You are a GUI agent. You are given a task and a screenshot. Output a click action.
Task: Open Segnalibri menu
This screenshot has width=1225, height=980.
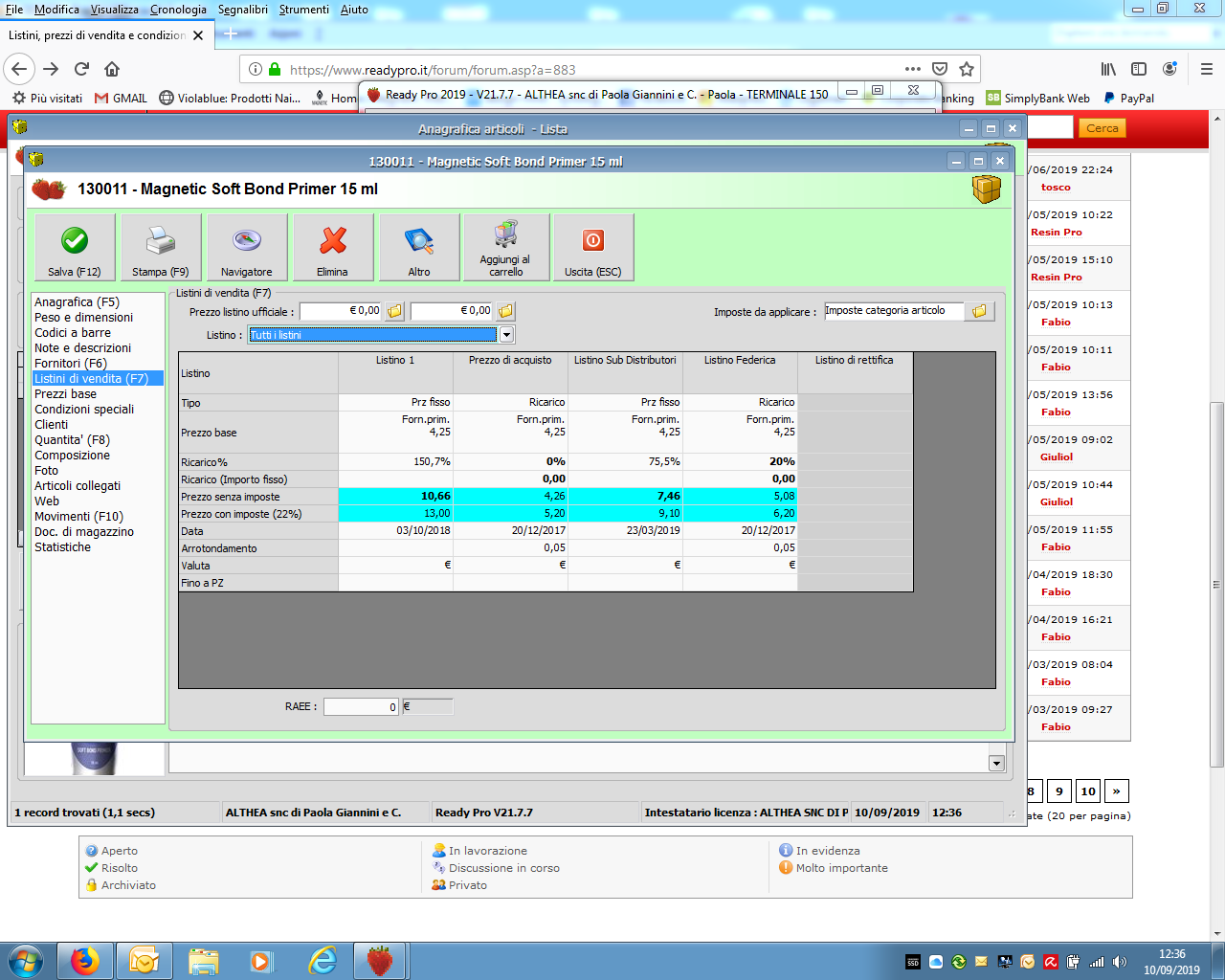point(243,9)
